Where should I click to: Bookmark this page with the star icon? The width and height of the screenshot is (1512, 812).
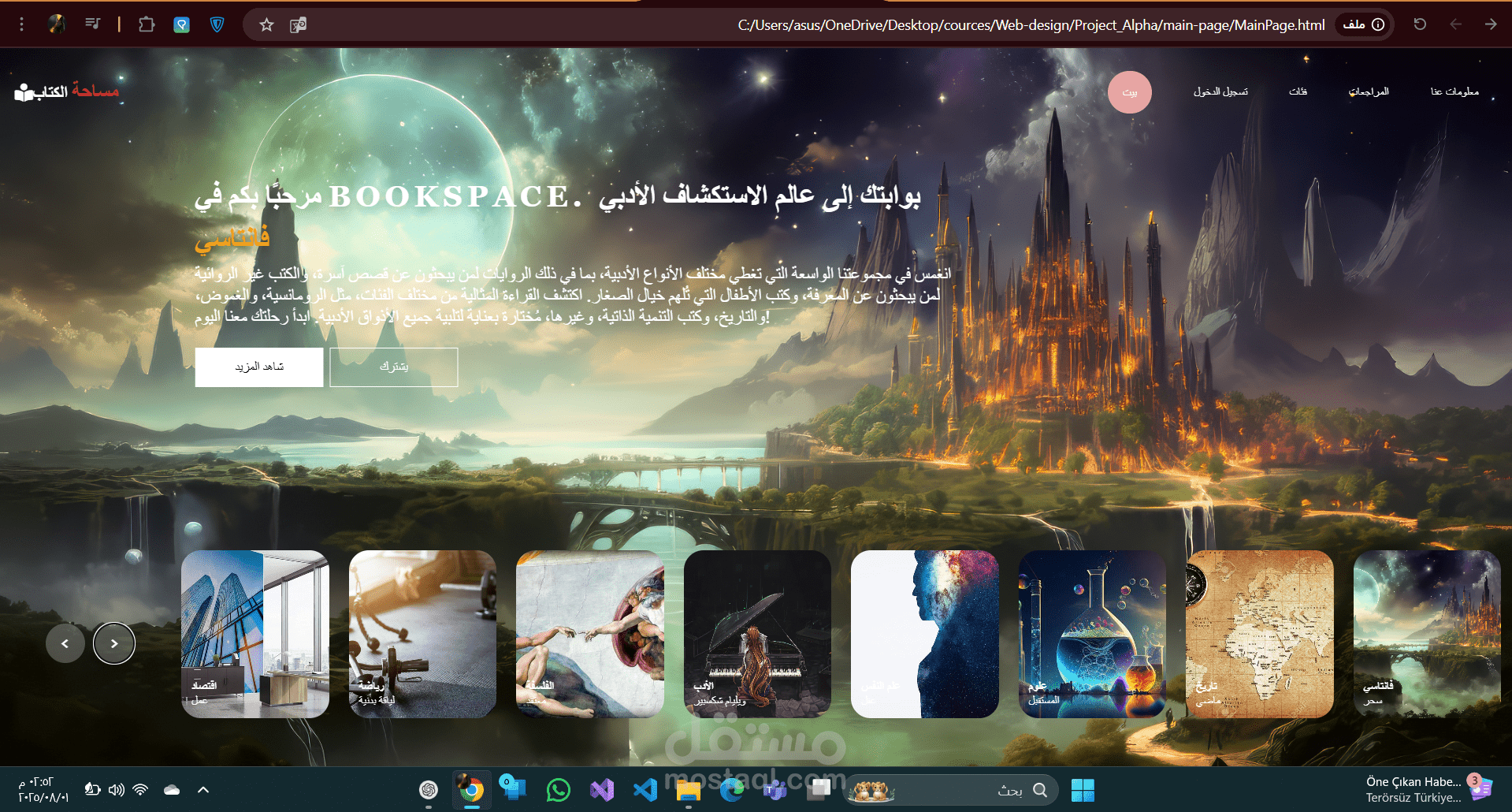pyautogui.click(x=266, y=24)
